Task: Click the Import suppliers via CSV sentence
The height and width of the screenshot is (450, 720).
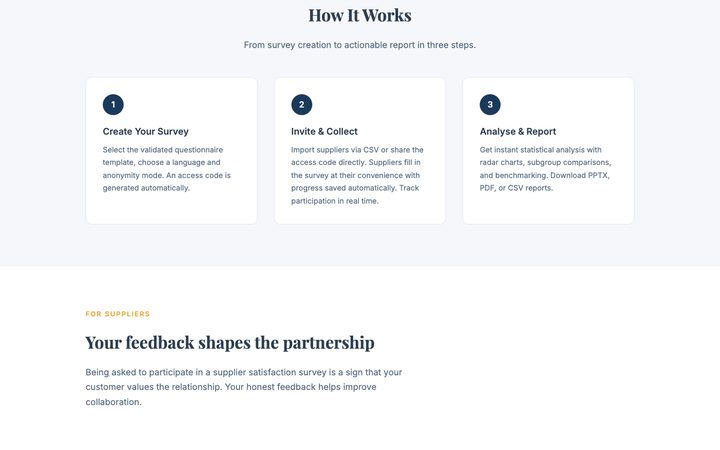Action: tap(357, 156)
